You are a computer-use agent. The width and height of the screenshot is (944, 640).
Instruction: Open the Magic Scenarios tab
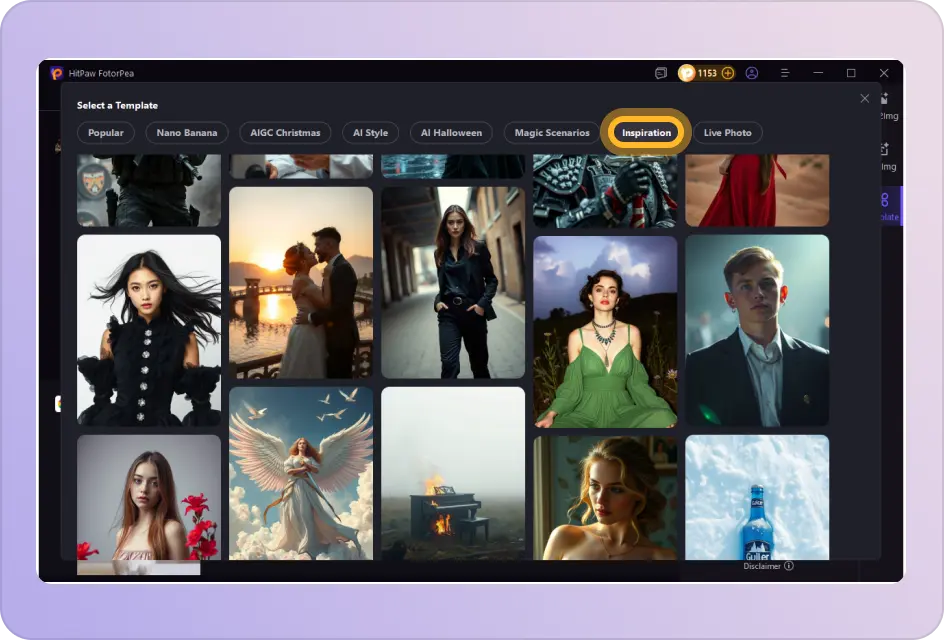pos(552,133)
